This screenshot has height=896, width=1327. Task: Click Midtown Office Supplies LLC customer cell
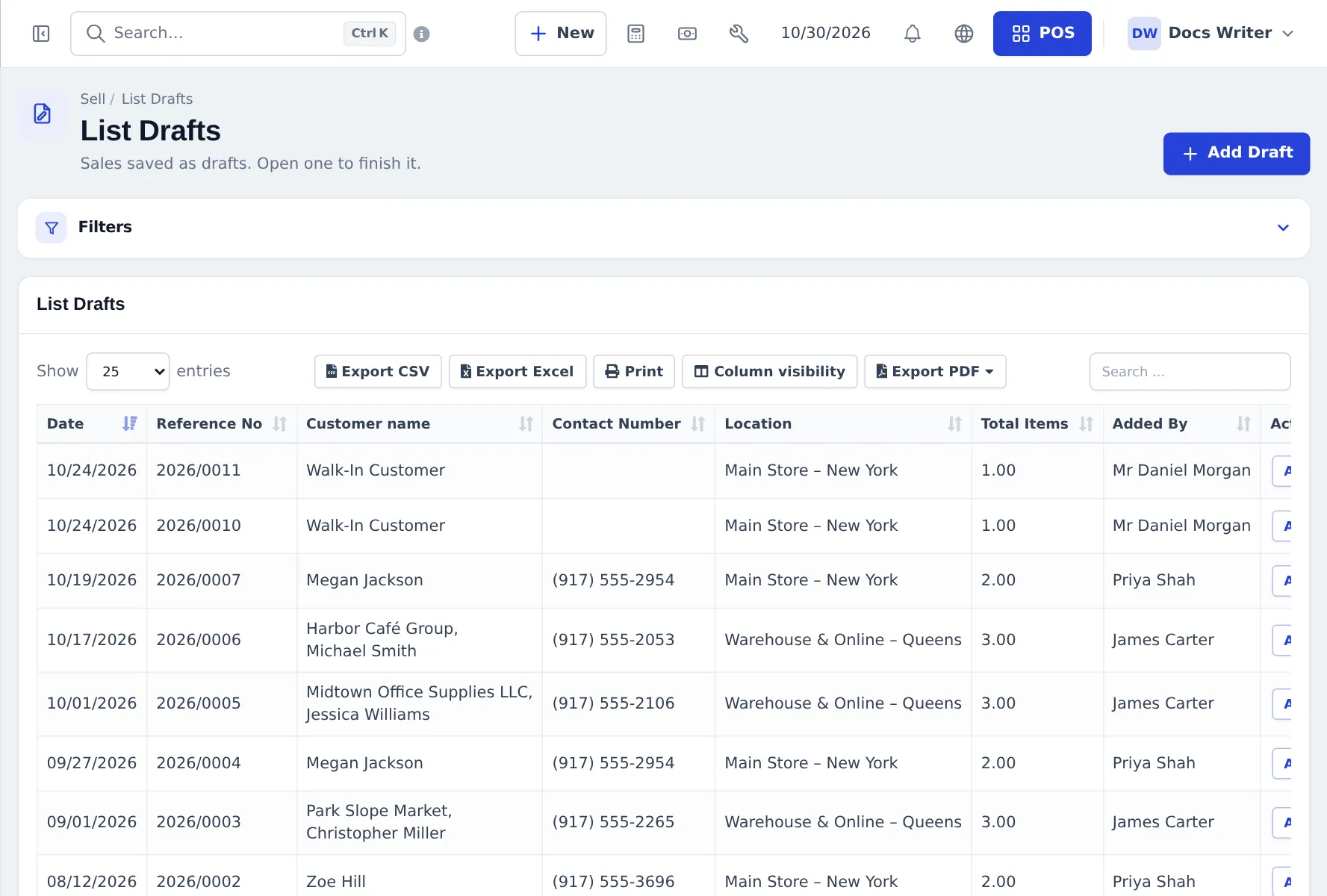pos(420,703)
